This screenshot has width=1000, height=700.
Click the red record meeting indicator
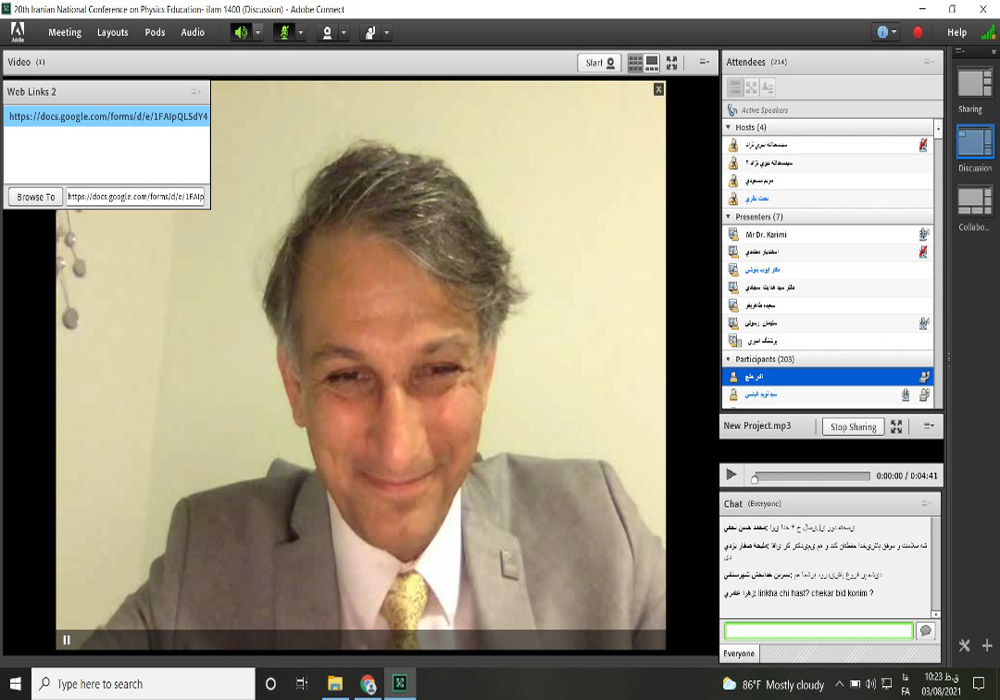tap(918, 32)
